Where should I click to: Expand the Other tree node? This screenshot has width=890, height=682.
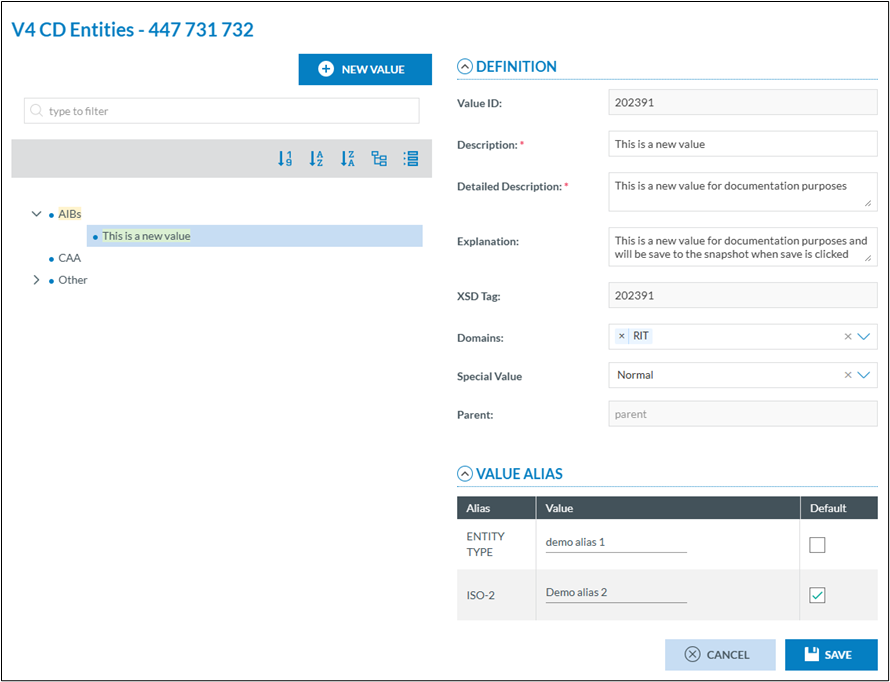37,280
